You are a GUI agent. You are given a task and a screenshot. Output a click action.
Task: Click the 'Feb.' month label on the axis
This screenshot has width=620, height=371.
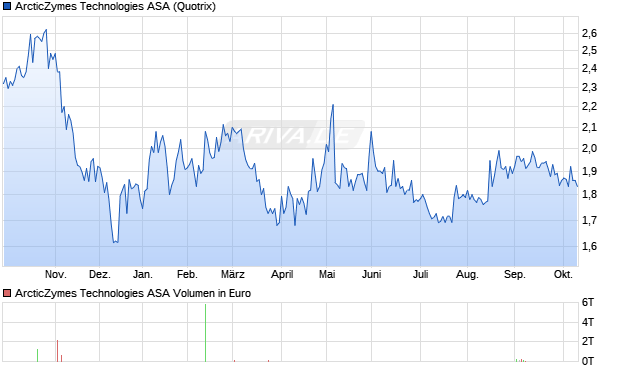[187, 274]
